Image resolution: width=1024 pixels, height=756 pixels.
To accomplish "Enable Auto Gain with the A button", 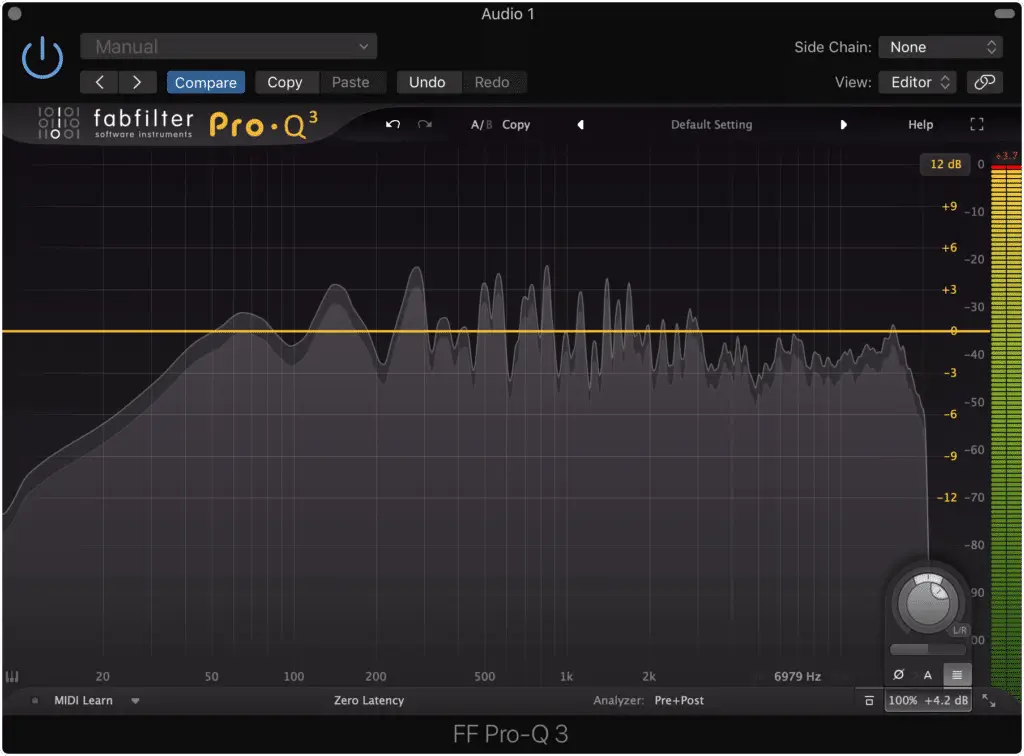I will [927, 675].
